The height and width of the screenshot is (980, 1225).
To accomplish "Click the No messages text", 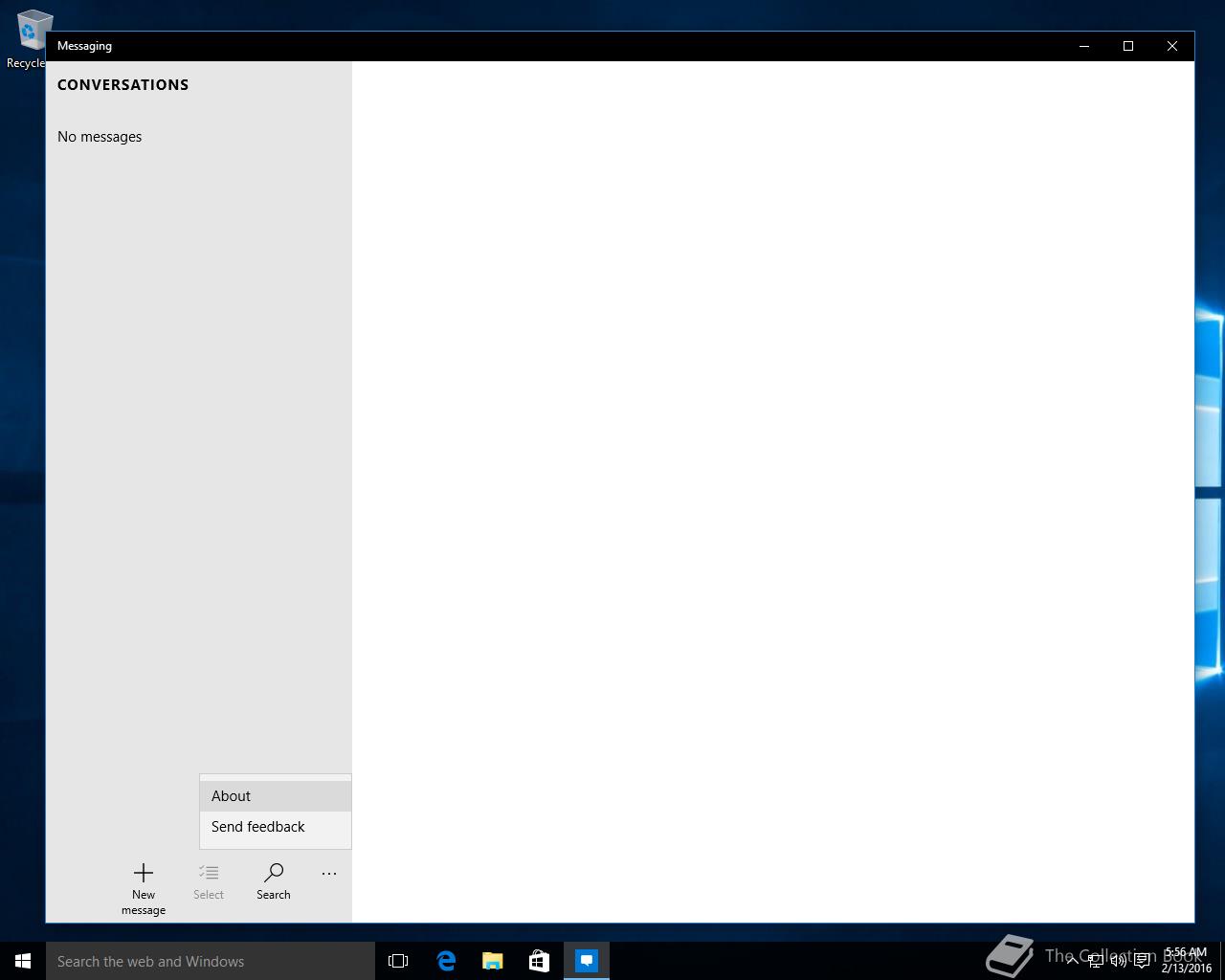I will pyautogui.click(x=100, y=137).
